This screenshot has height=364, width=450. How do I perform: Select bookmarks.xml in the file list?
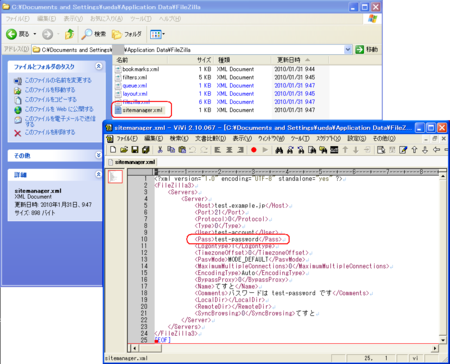(141, 69)
